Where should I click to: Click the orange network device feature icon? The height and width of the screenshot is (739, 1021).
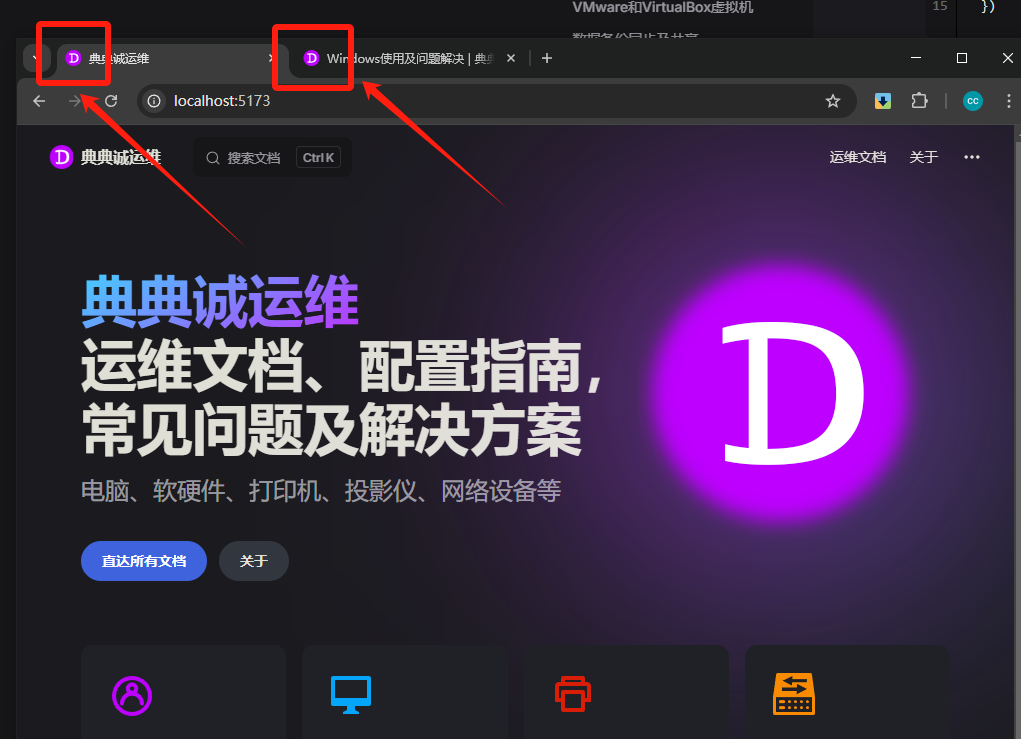(794, 694)
